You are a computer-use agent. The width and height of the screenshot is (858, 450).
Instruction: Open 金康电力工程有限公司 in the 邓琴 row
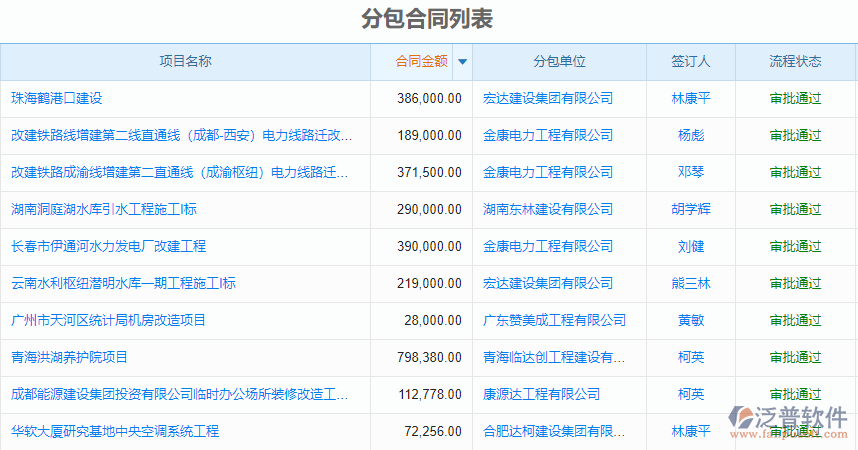[x=548, y=172]
